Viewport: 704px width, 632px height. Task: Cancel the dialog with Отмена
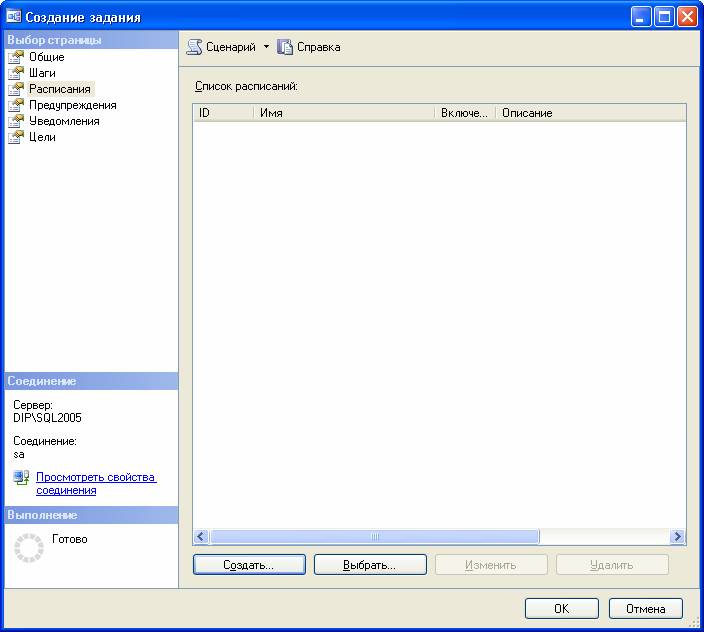tap(645, 608)
